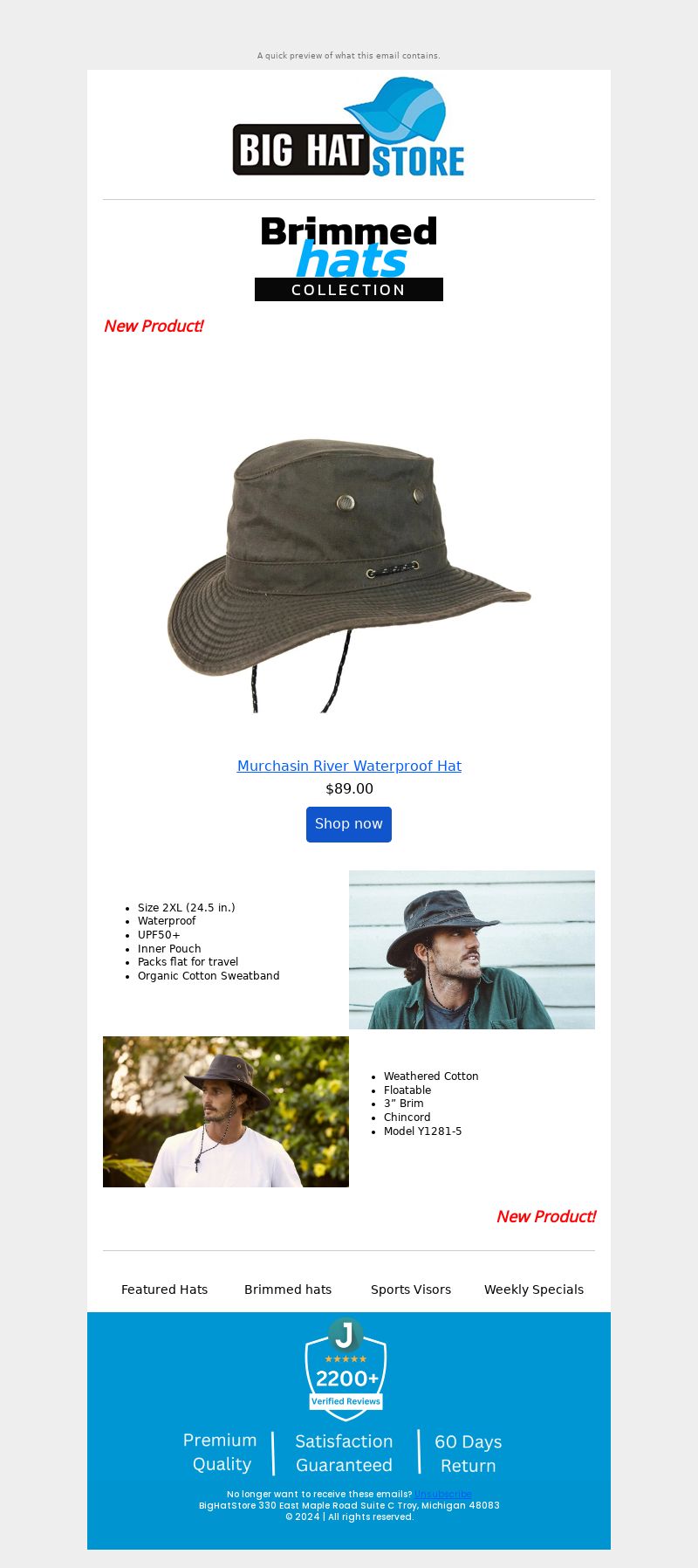This screenshot has height=1568, width=698.
Task: Select Sports Visors in footer nav
Action: pyautogui.click(x=411, y=1289)
